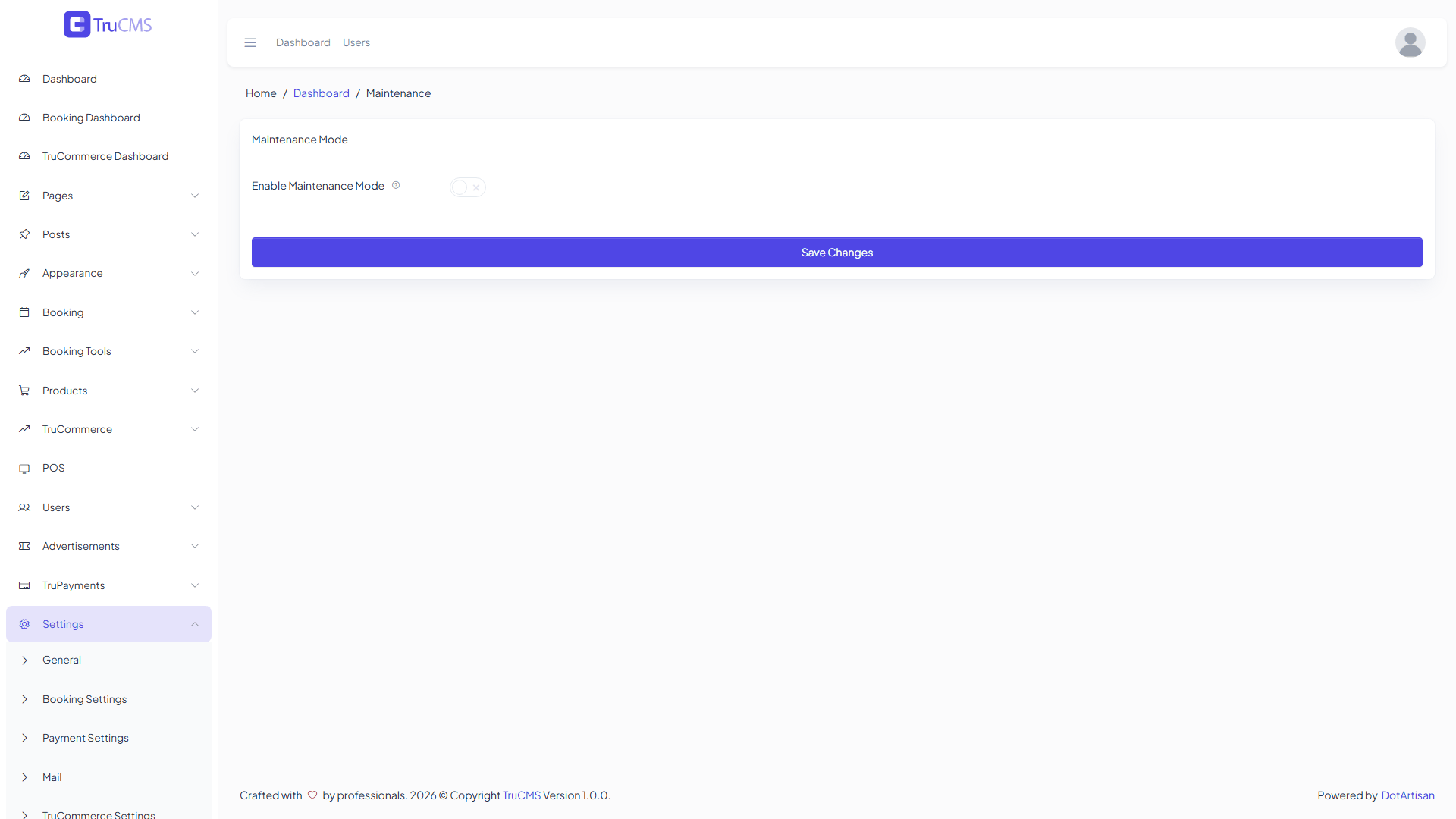
Task: Open the user avatar menu
Action: 1410,42
